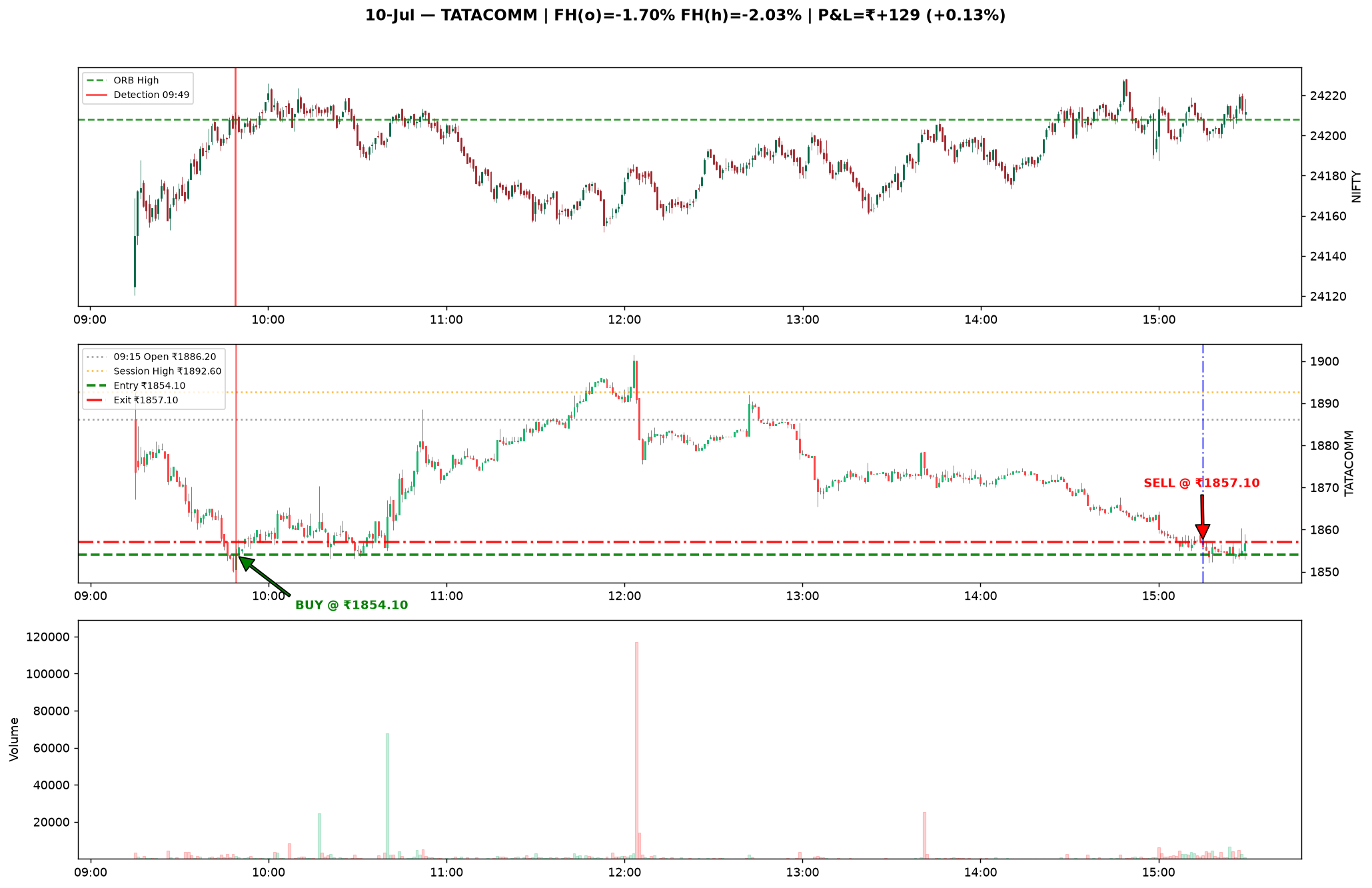
Task: Click the 12:00 time label under the NIFTY chart
Action: tap(624, 320)
